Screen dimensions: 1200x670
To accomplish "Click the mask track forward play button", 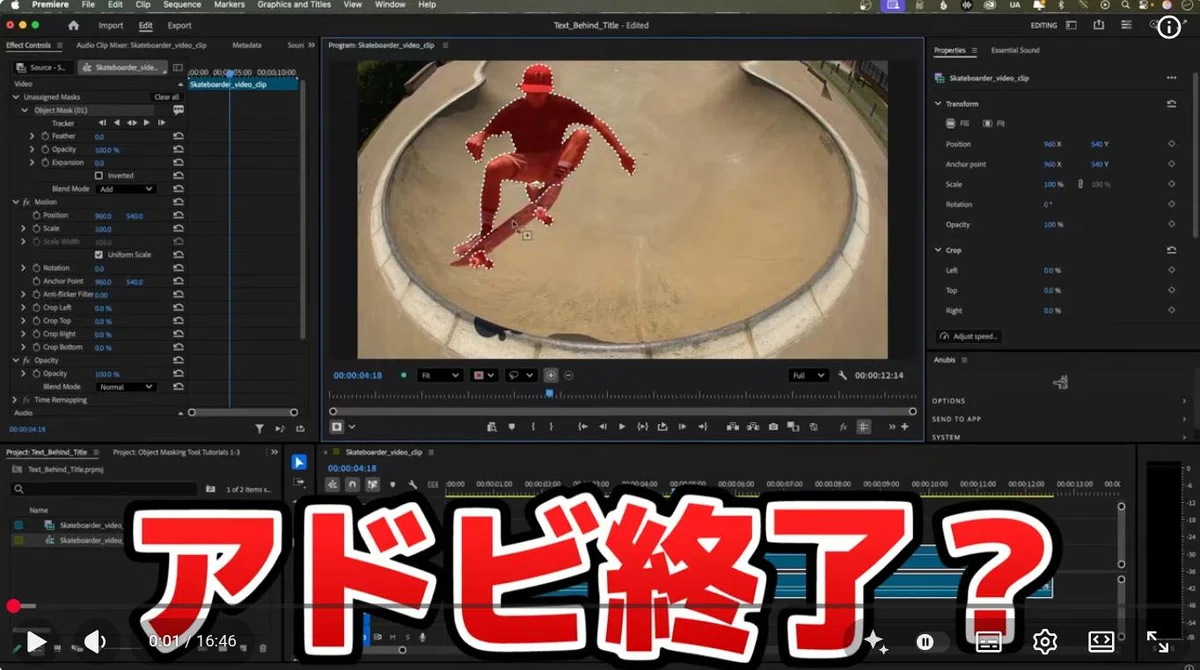I will (147, 123).
